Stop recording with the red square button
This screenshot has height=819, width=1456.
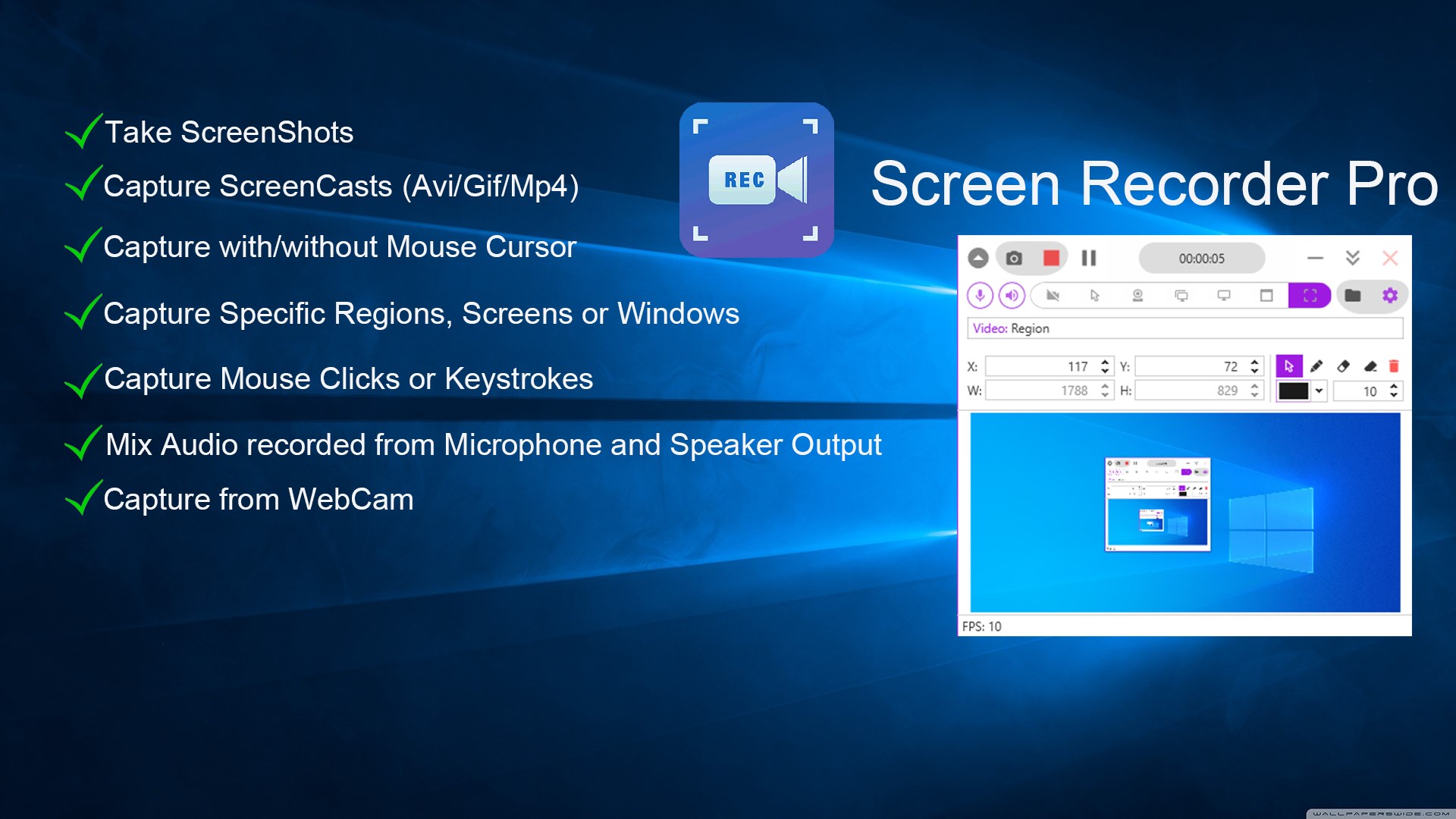coord(1051,259)
